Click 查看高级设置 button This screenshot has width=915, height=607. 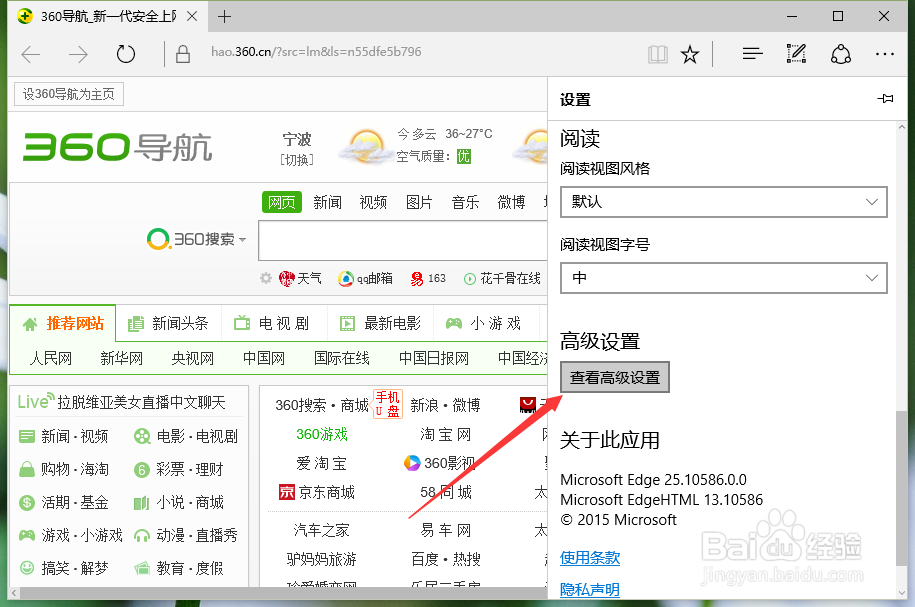[x=614, y=377]
